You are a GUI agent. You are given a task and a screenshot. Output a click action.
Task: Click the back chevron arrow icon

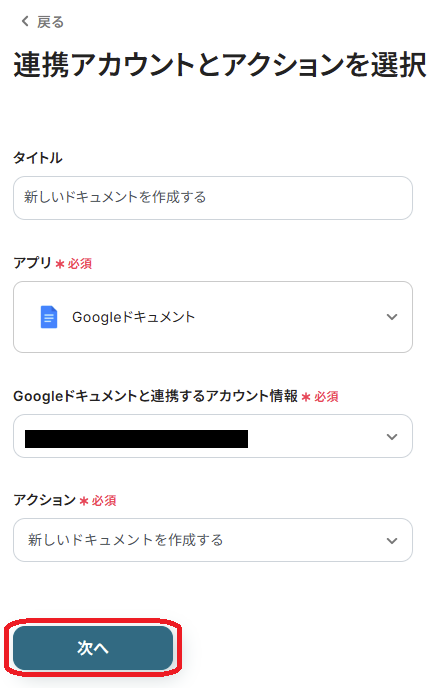point(25,21)
